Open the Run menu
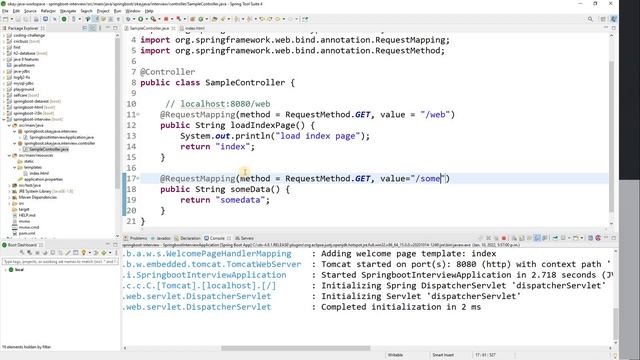The height and width of the screenshot is (360, 640). tap(118, 11)
